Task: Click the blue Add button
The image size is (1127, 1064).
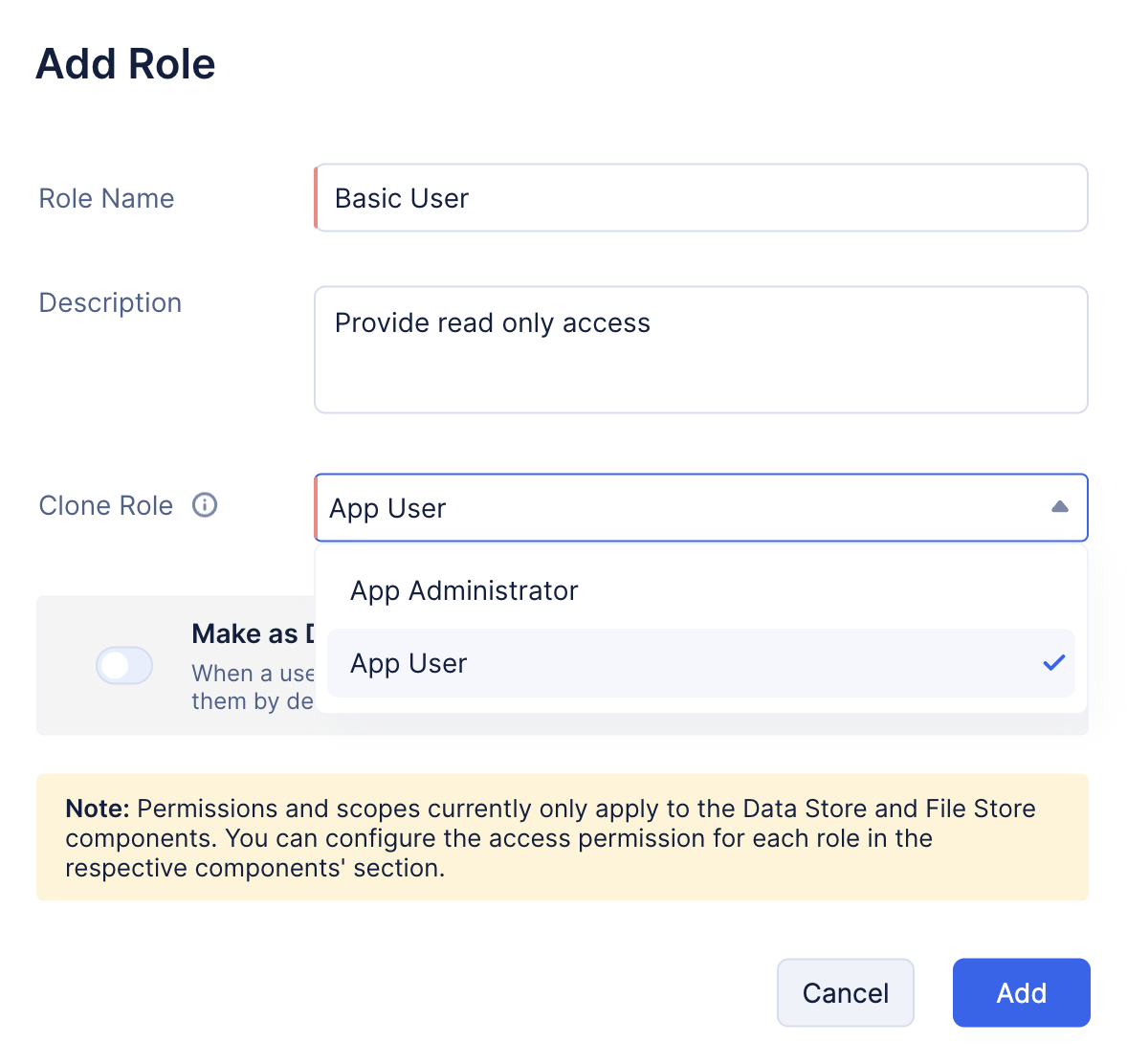Action: click(x=1022, y=993)
